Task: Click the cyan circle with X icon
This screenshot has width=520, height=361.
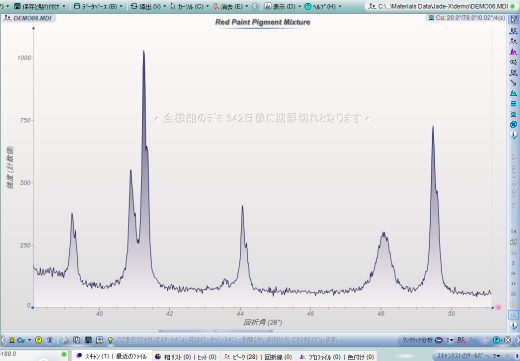Action: 513,124
